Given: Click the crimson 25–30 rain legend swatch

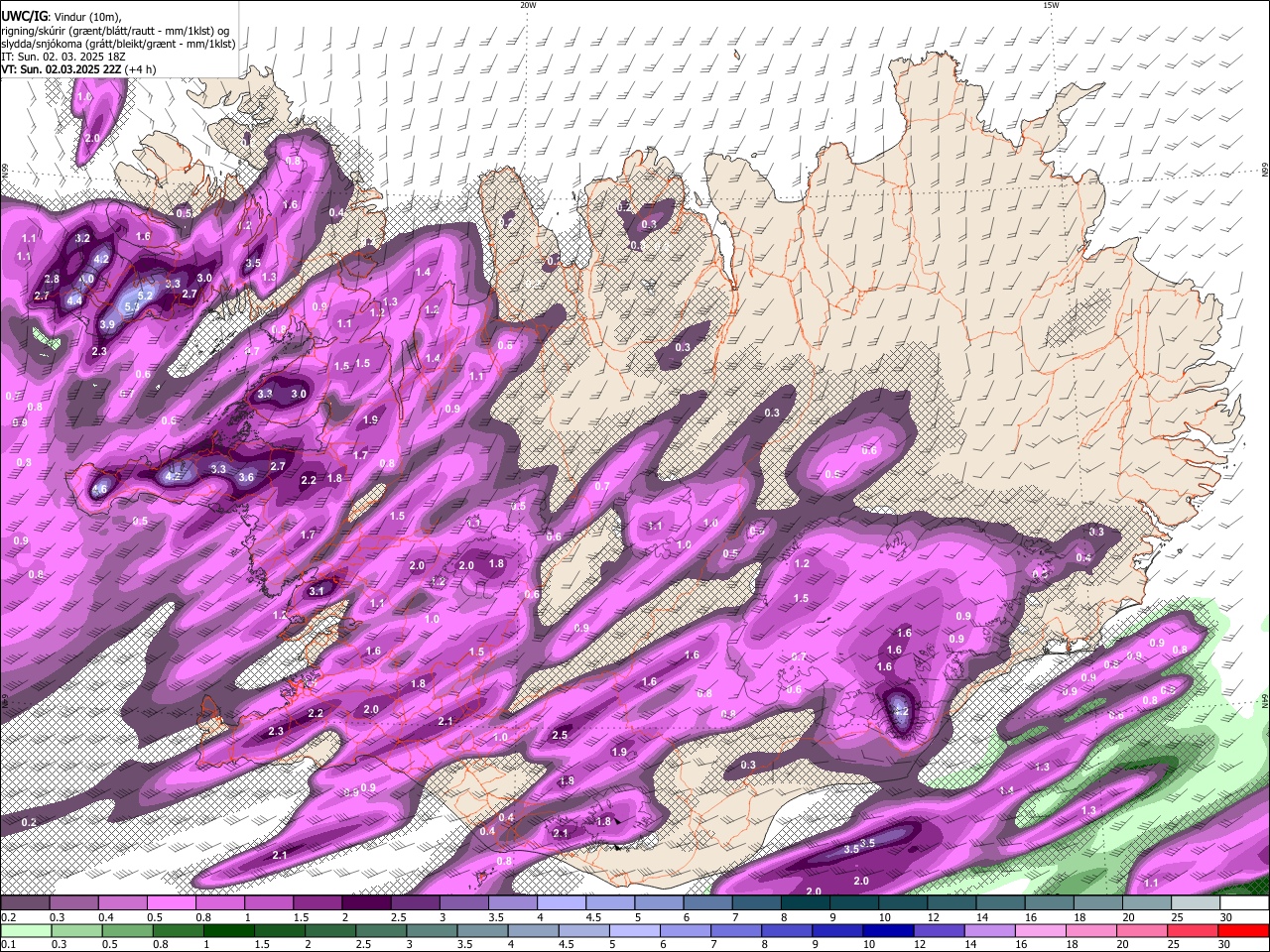Looking at the screenshot, I should click(1195, 930).
